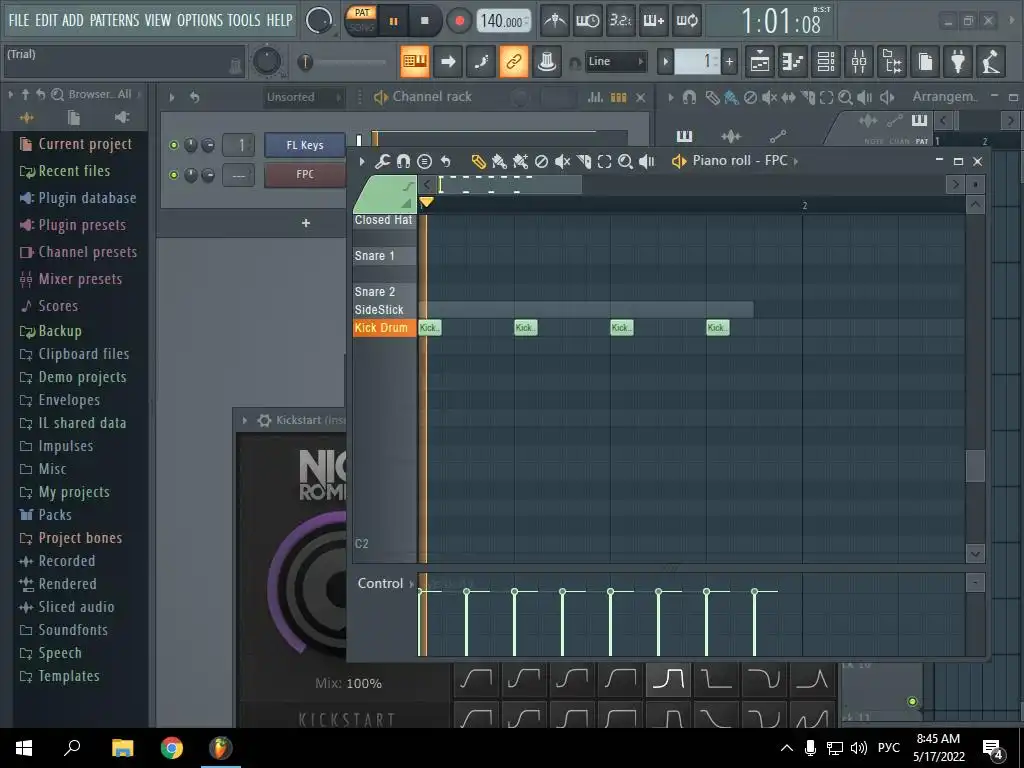The image size is (1024, 768).
Task: Toggle wait for input before recording
Action: (588, 21)
